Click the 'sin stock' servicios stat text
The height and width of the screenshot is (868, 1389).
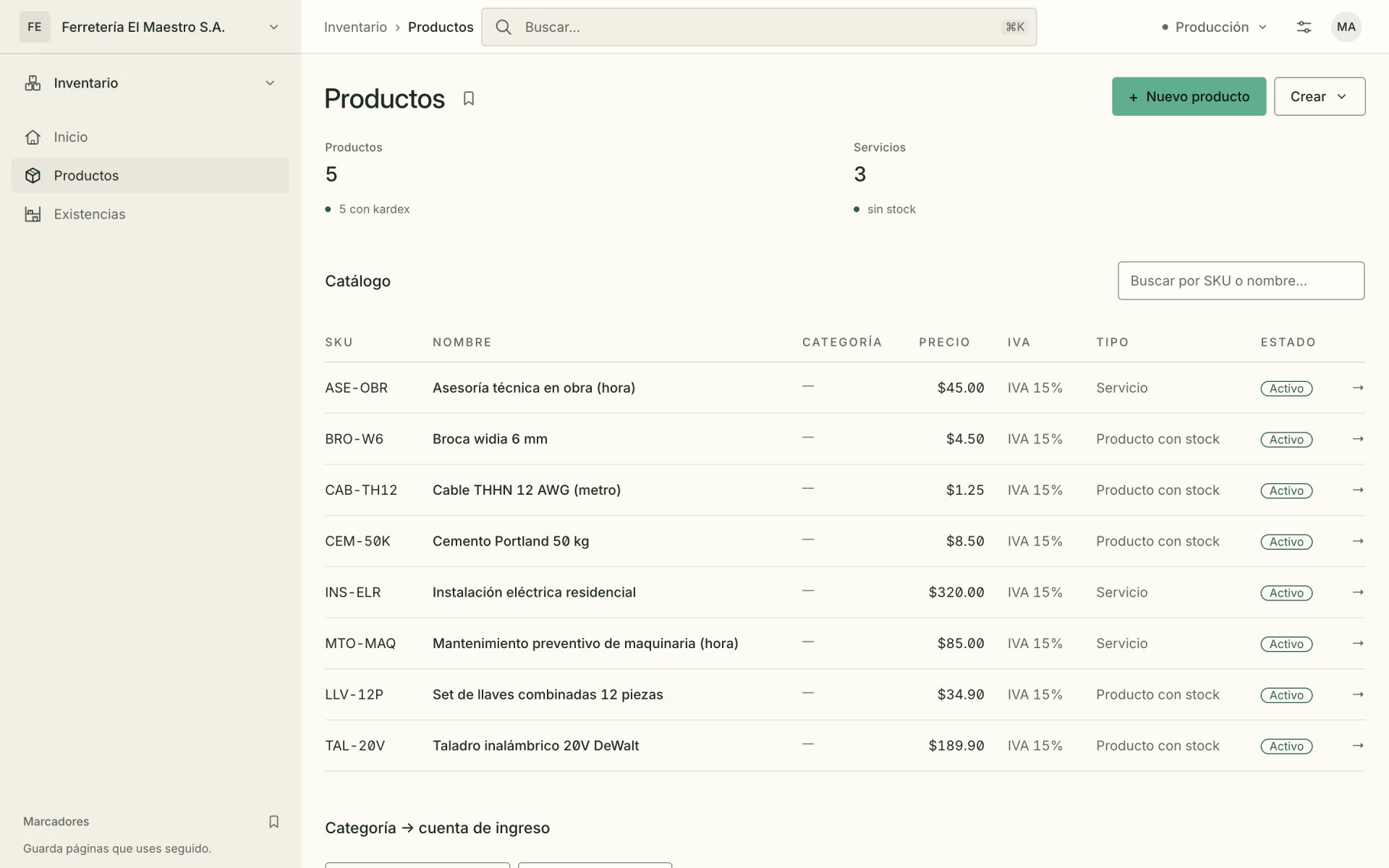pyautogui.click(x=891, y=209)
